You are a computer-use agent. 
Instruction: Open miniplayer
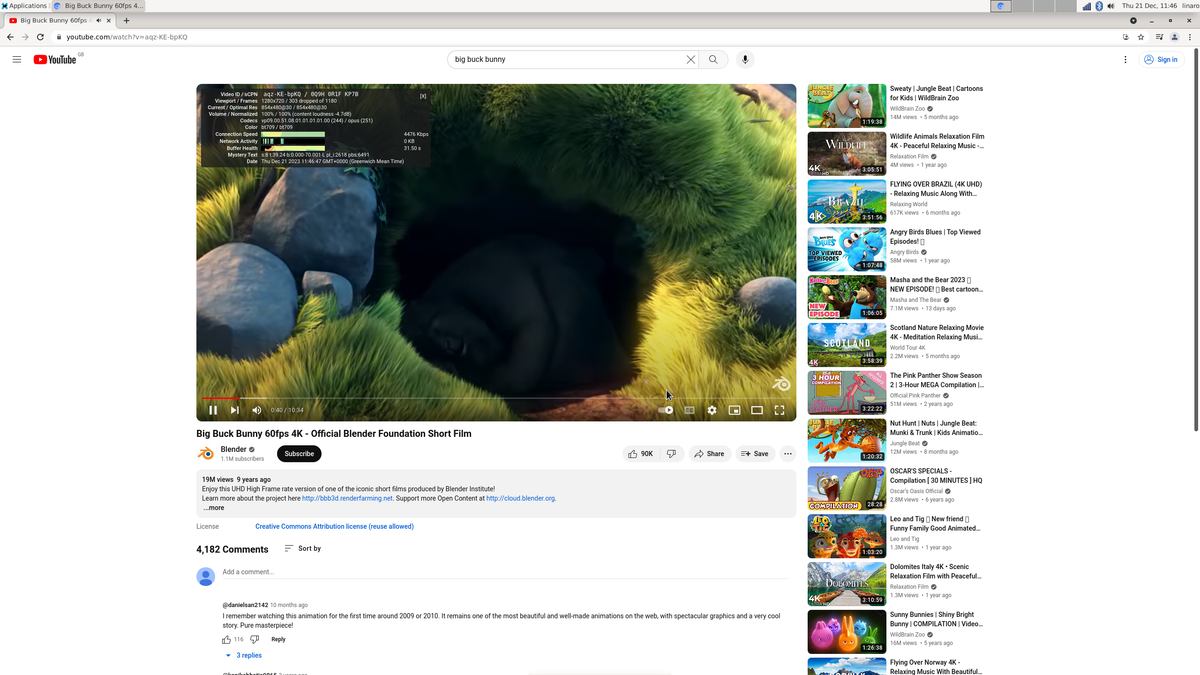coord(734,410)
